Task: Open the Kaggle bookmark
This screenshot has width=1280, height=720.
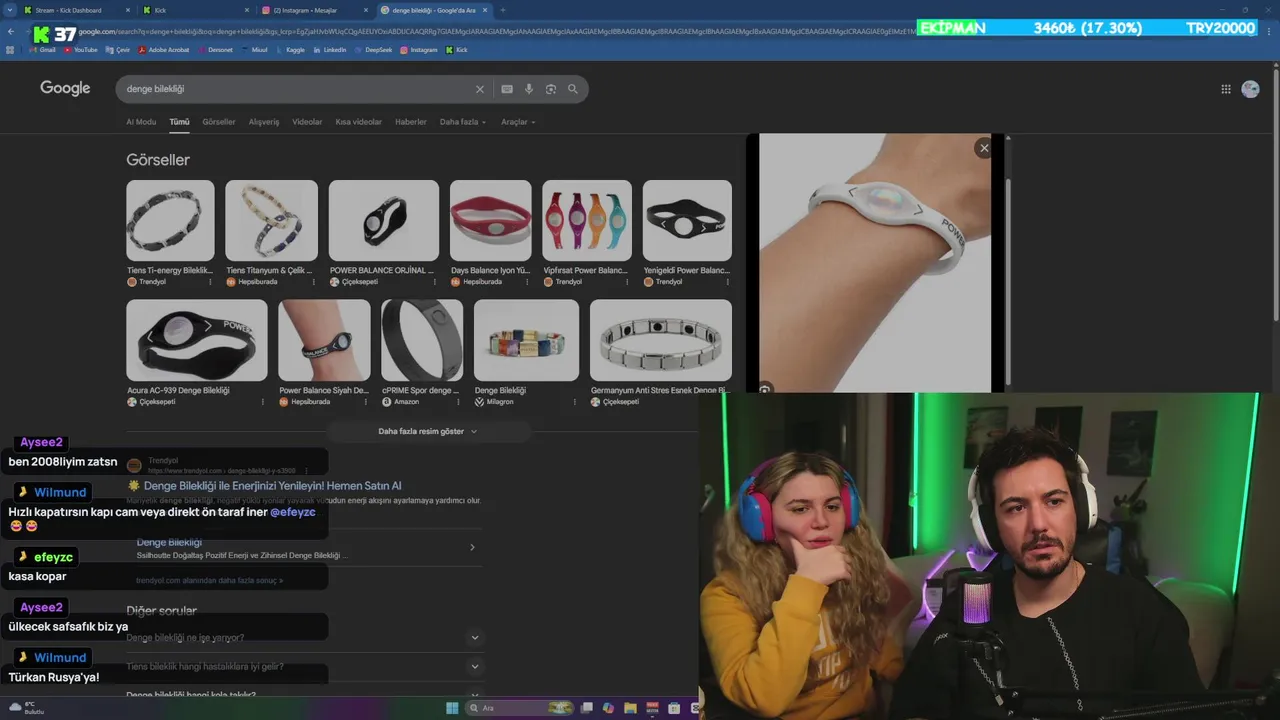Action: pyautogui.click(x=291, y=49)
